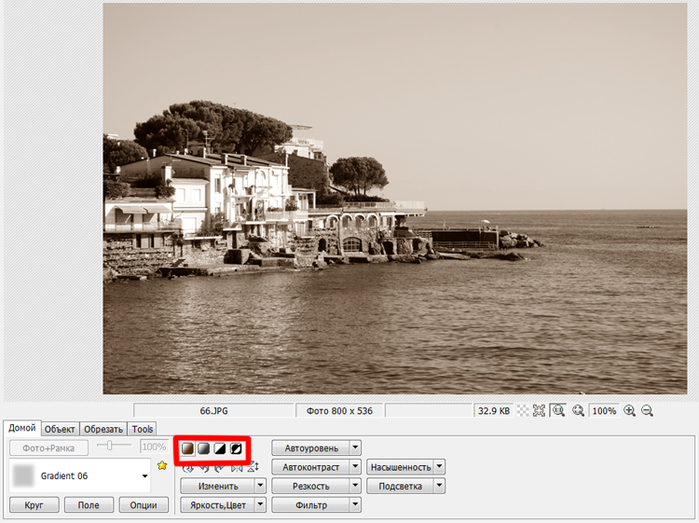
Task: Click the fit-to-window zoom icon
Action: pyautogui.click(x=578, y=411)
